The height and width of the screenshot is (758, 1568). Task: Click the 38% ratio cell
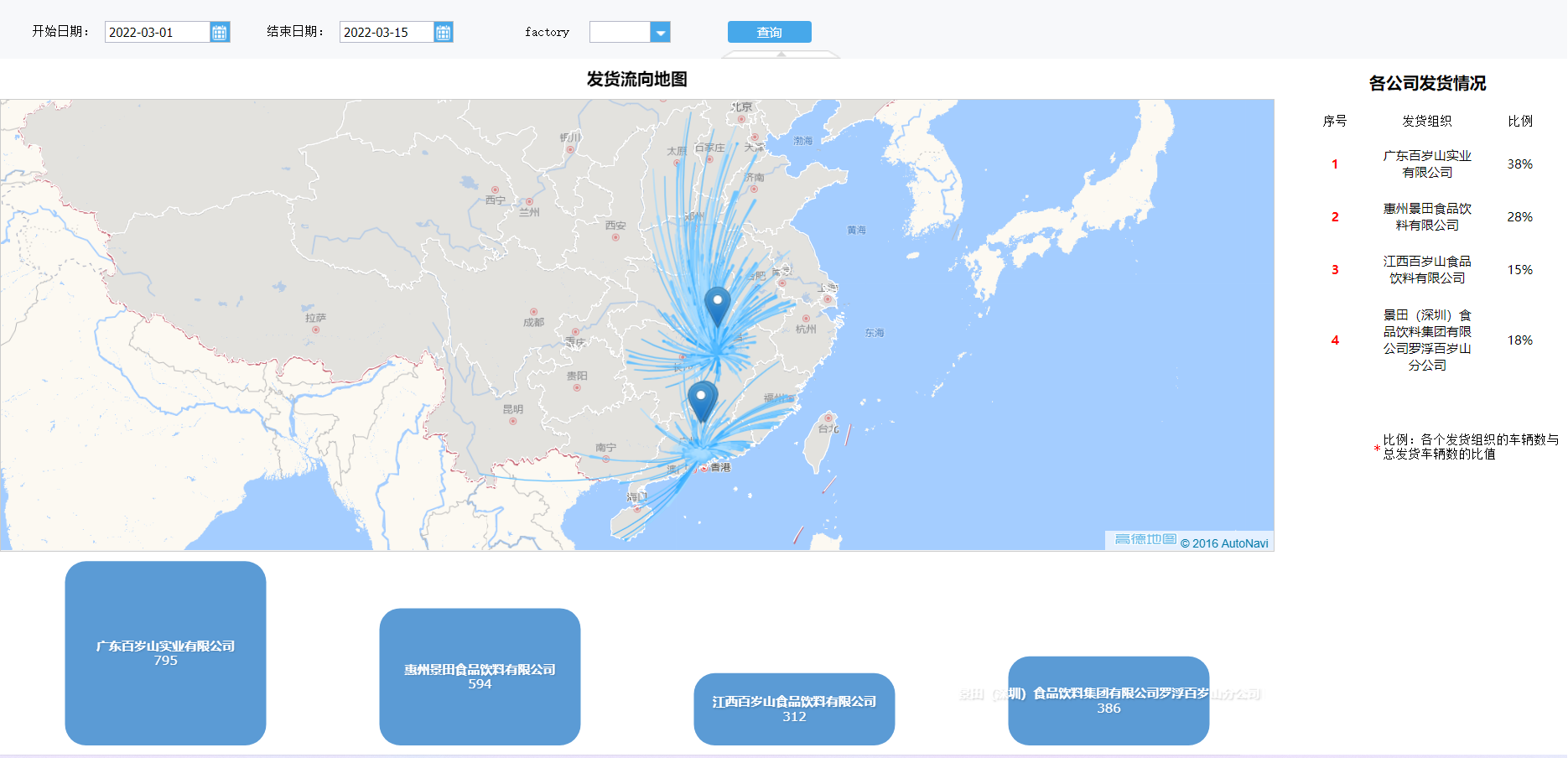(x=1519, y=164)
